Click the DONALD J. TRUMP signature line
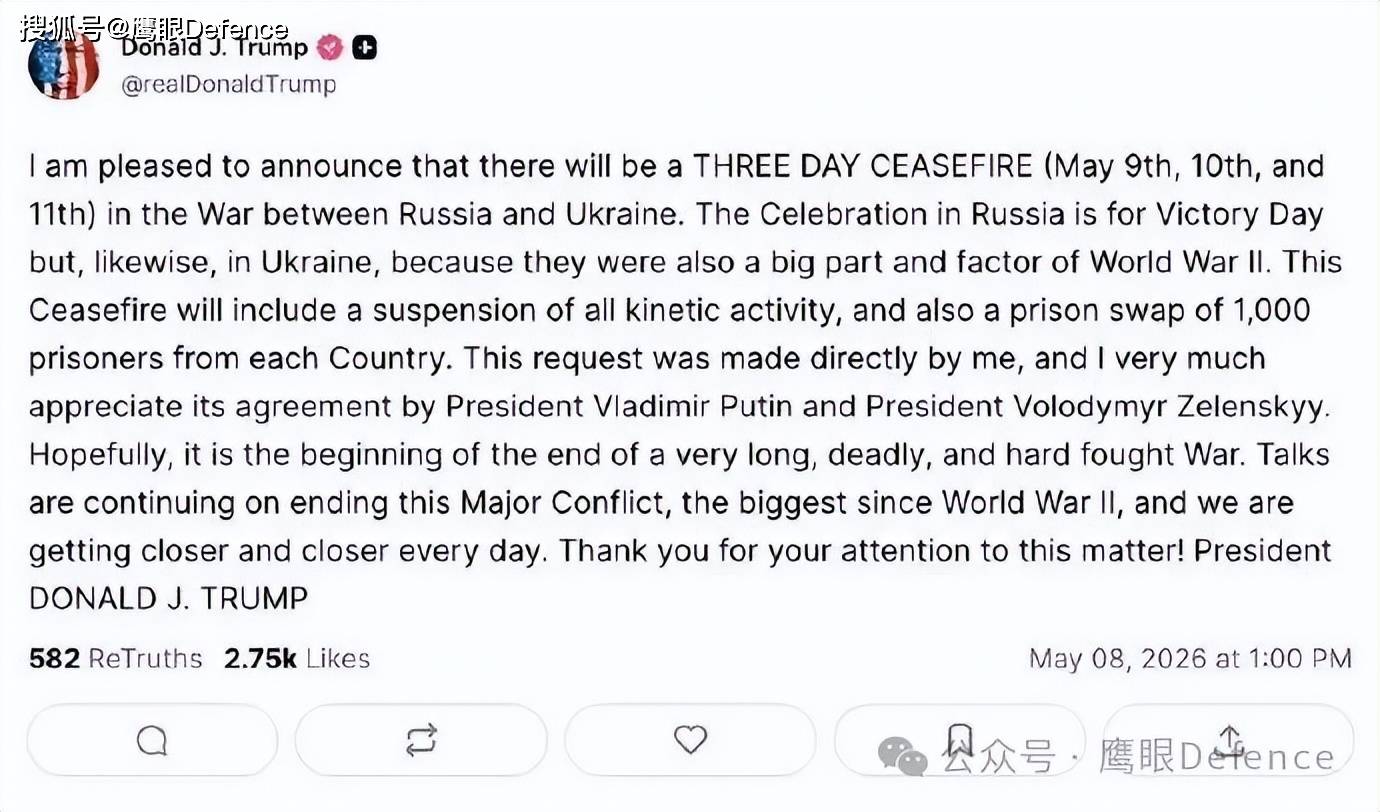Image resolution: width=1380 pixels, height=812 pixels. (169, 599)
